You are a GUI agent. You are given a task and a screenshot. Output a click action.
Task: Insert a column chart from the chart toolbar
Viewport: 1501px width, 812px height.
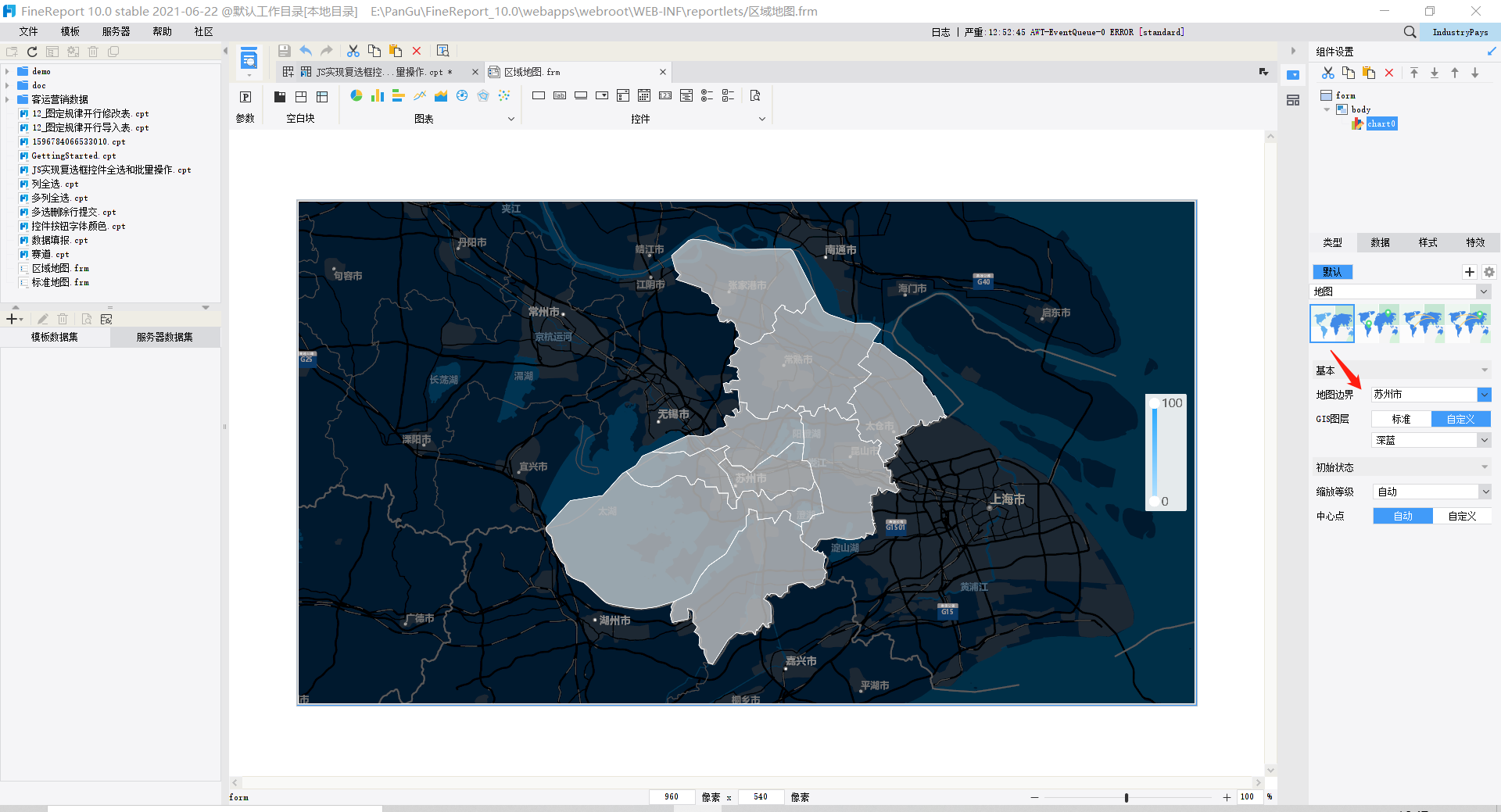[378, 95]
